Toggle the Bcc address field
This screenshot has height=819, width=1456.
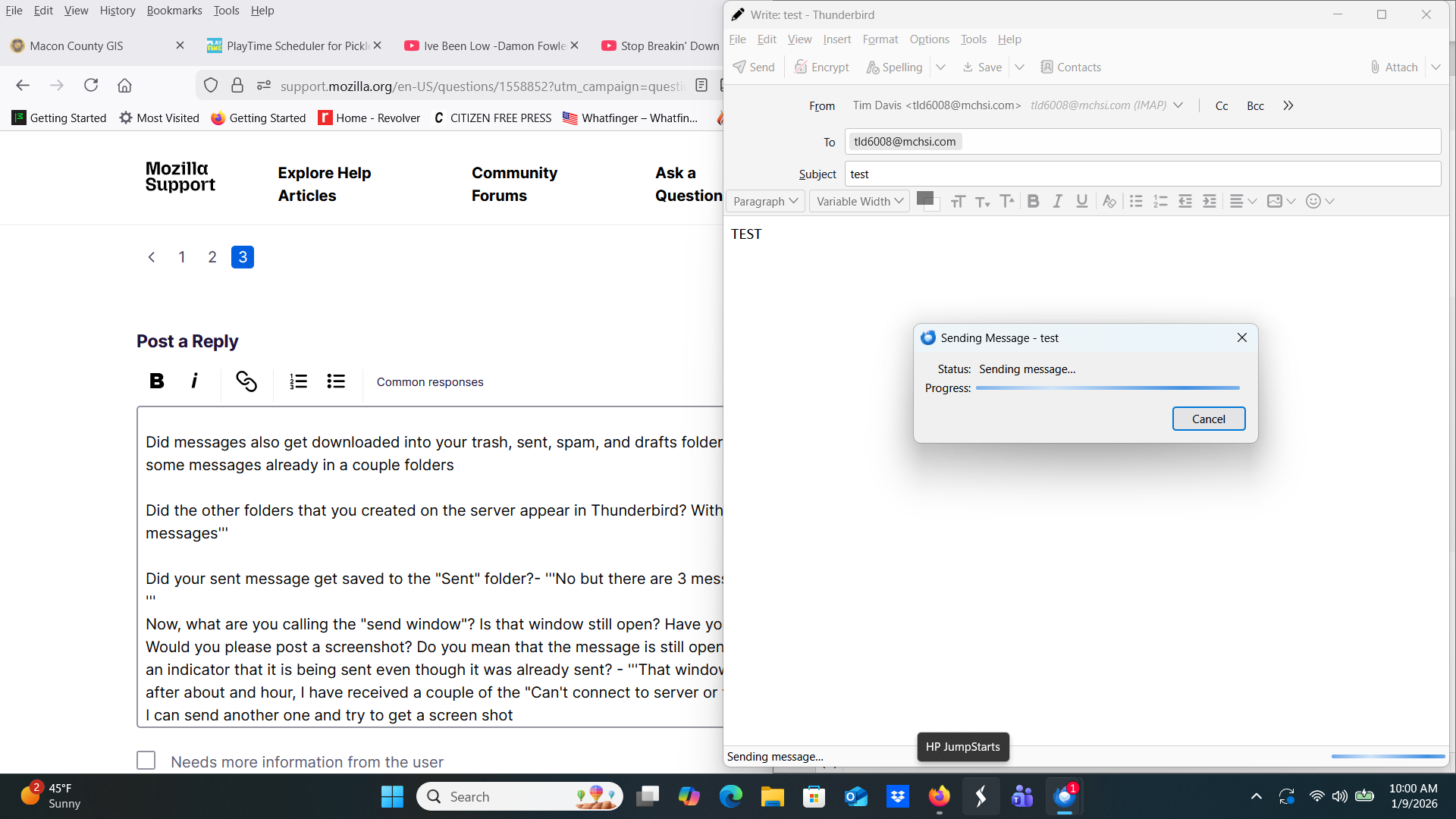click(x=1255, y=105)
